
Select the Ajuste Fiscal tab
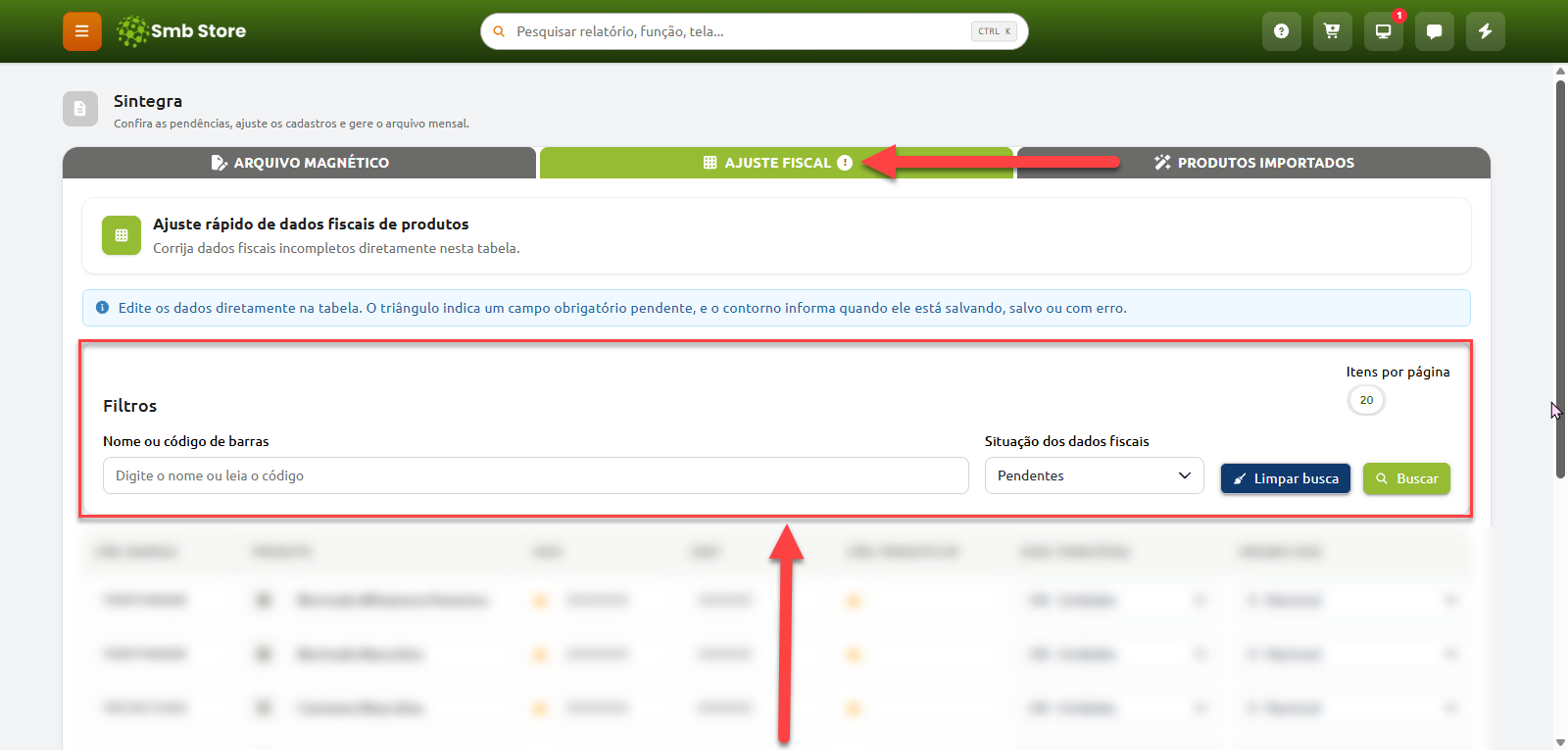776,163
